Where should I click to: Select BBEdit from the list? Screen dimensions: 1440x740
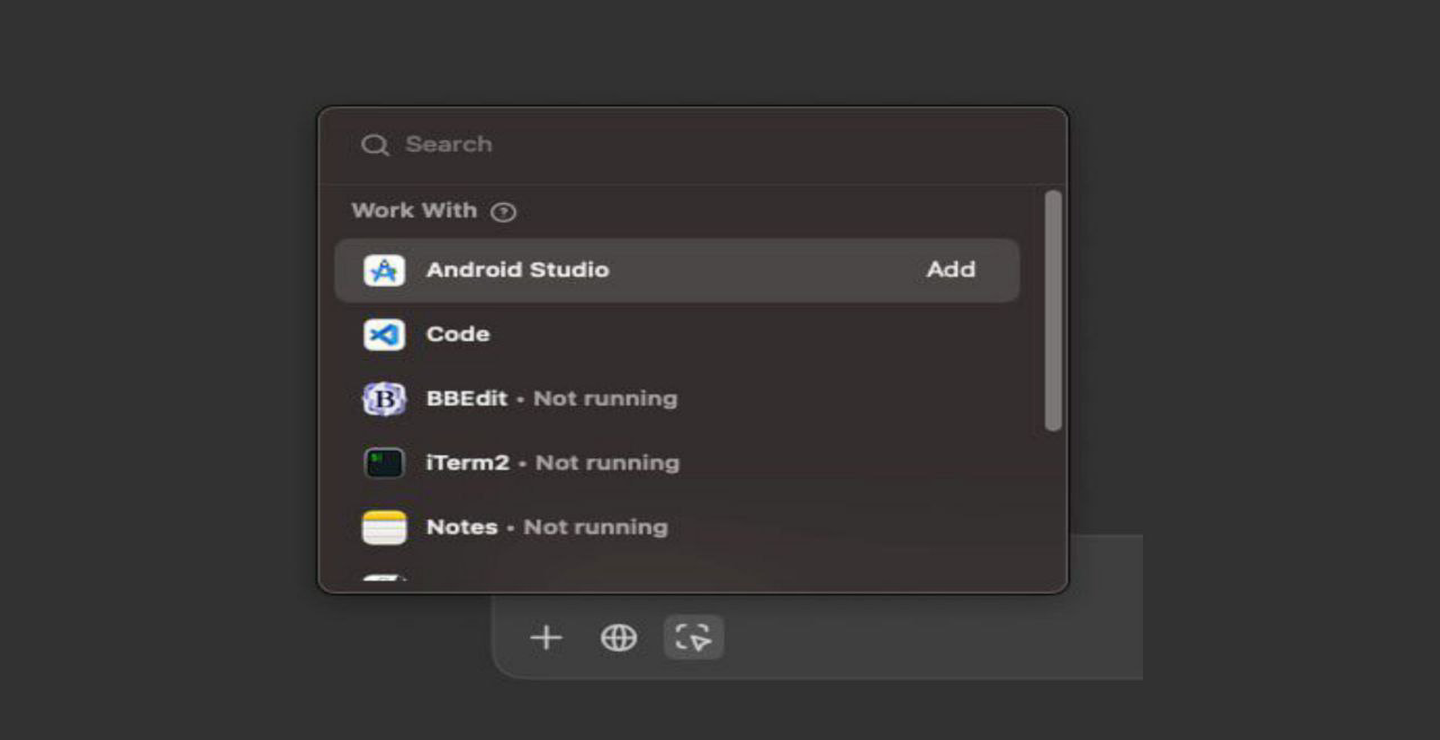pyautogui.click(x=677, y=398)
